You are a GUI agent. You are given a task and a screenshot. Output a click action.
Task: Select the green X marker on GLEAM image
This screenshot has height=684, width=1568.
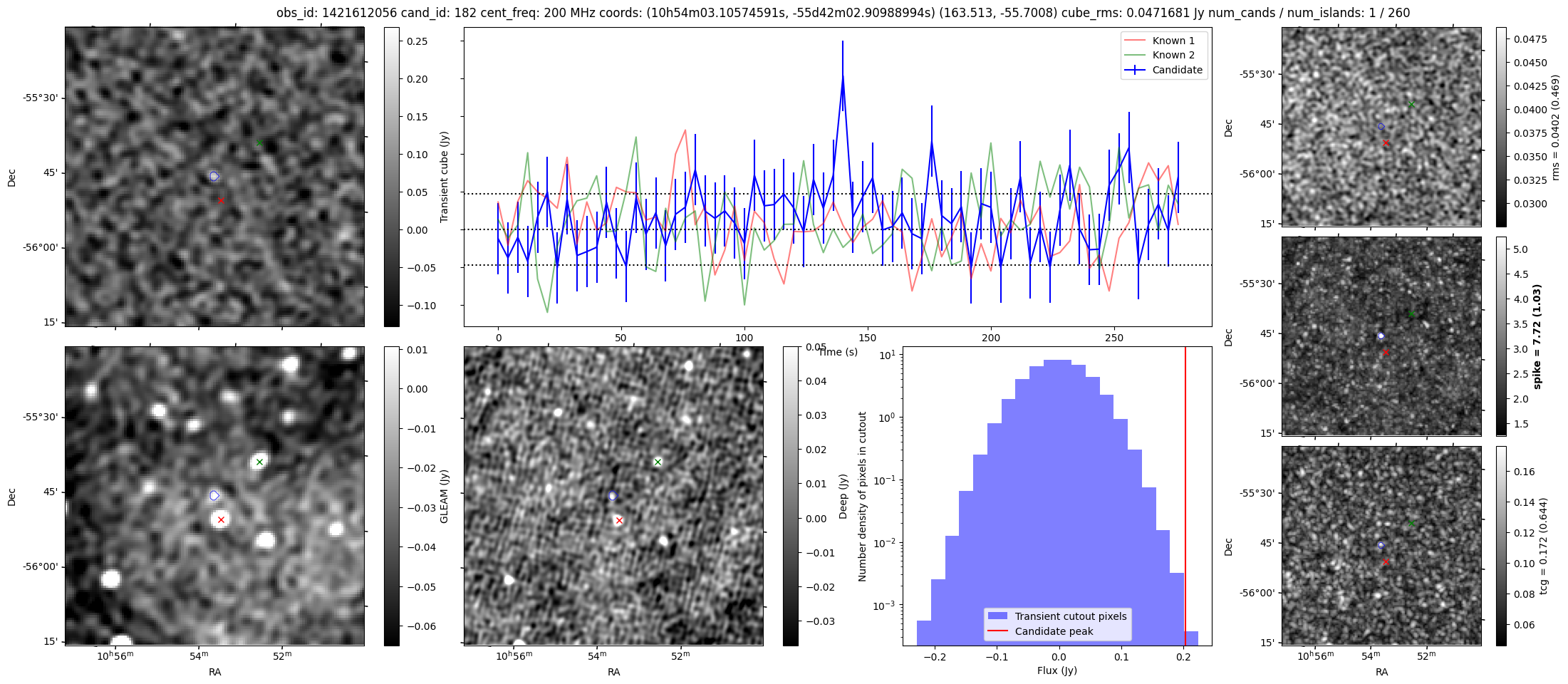tap(259, 462)
